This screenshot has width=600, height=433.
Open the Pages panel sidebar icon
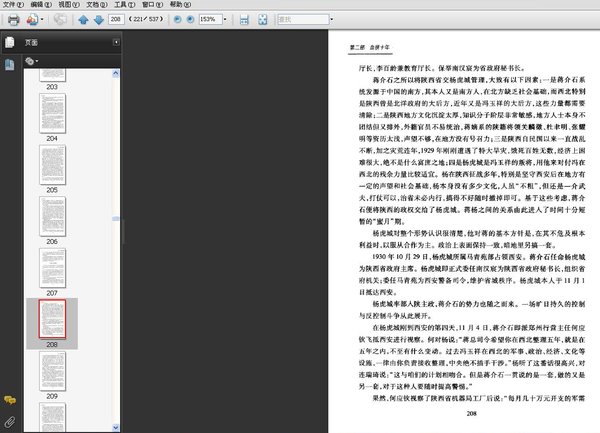[9, 43]
